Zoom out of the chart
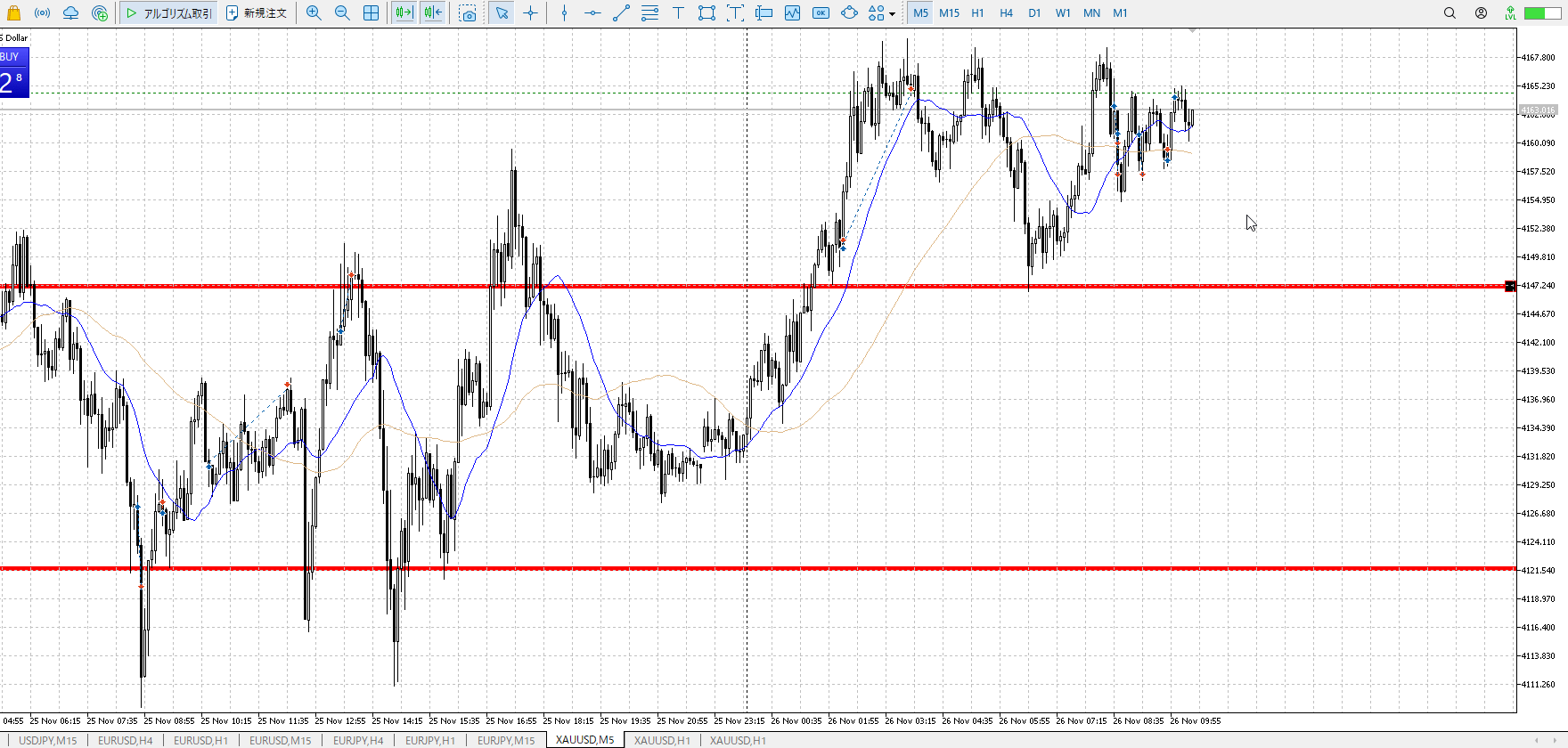This screenshot has width=1568, height=748. (342, 12)
